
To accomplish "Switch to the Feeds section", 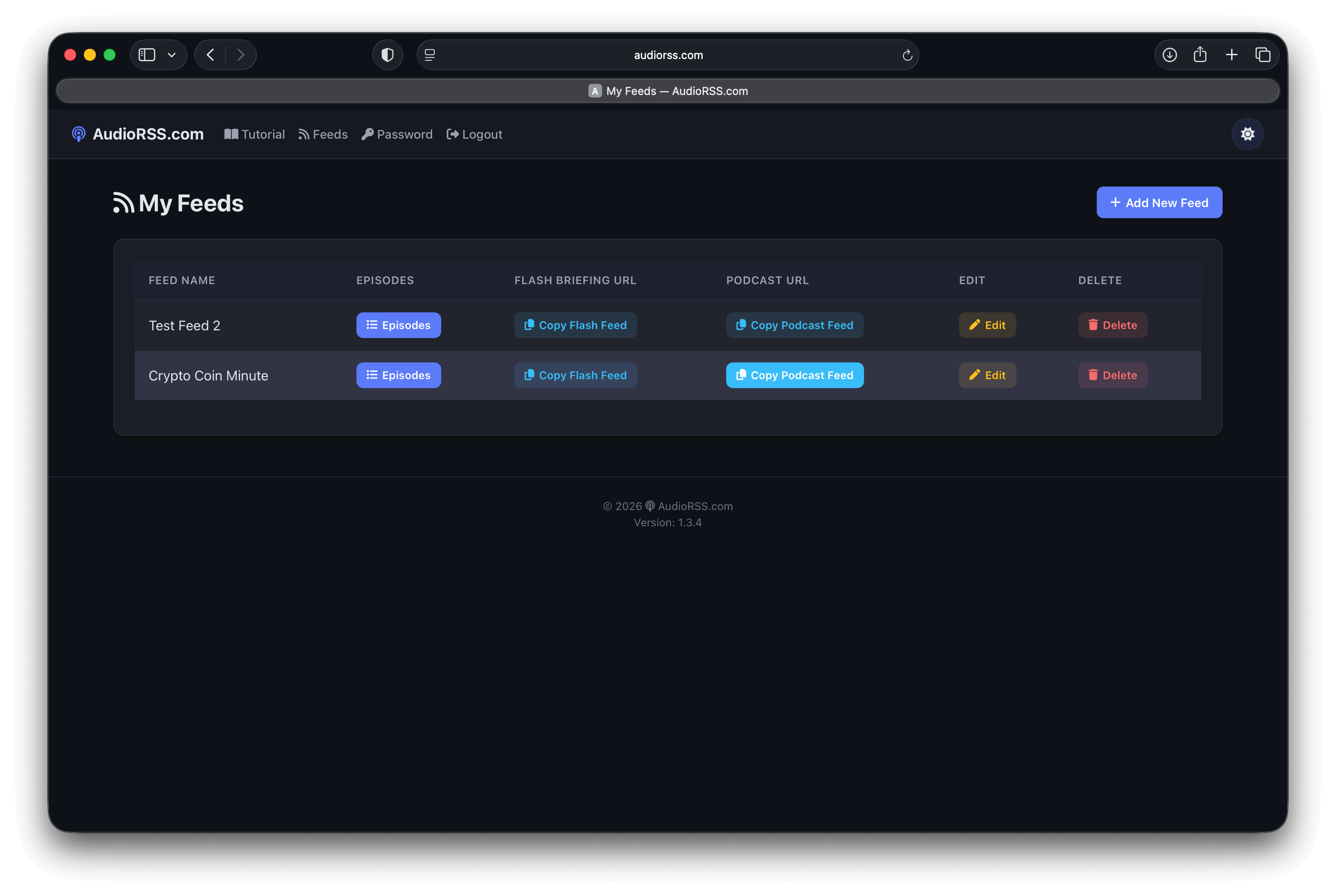I will point(322,134).
